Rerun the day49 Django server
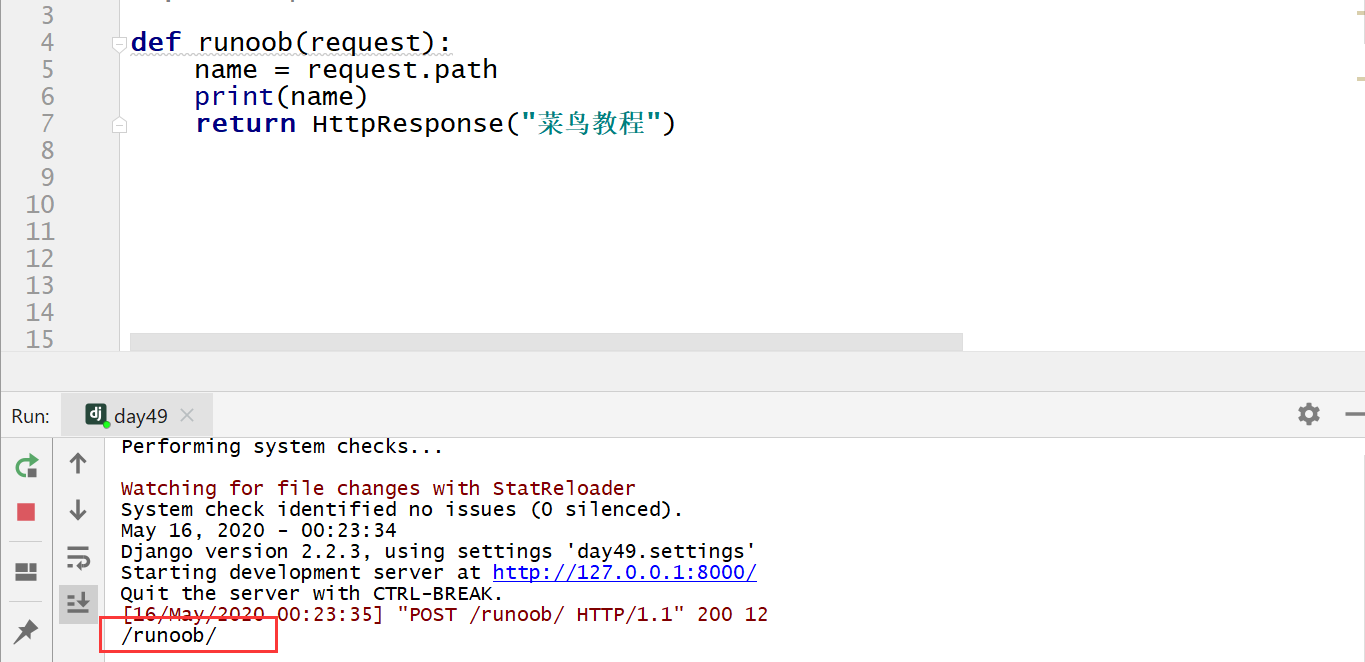 [27, 465]
